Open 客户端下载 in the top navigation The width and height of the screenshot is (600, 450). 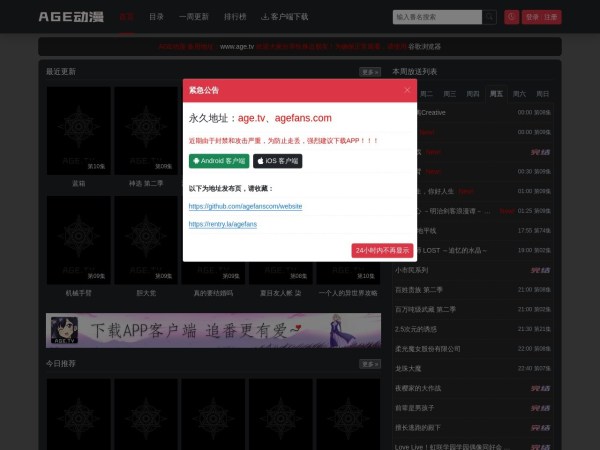pyautogui.click(x=284, y=17)
